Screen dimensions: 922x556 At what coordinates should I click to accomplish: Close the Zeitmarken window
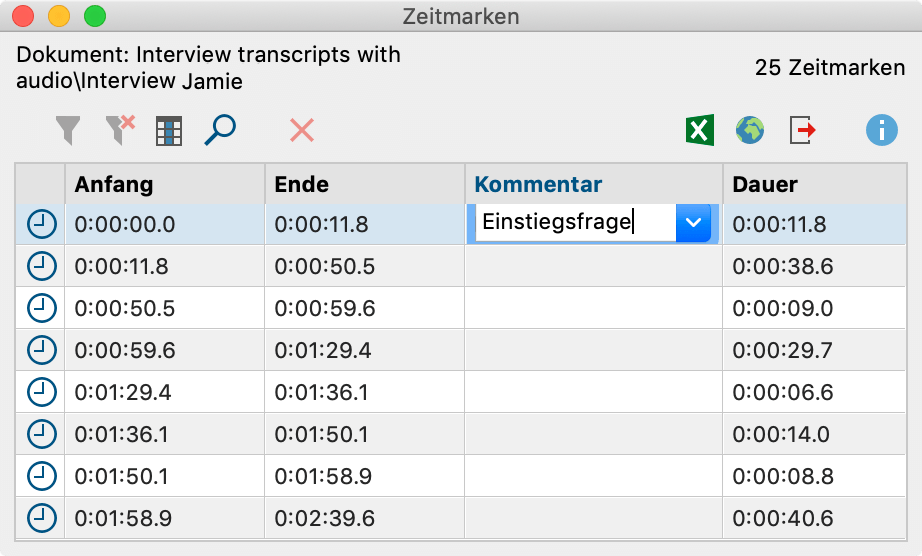tap(23, 16)
